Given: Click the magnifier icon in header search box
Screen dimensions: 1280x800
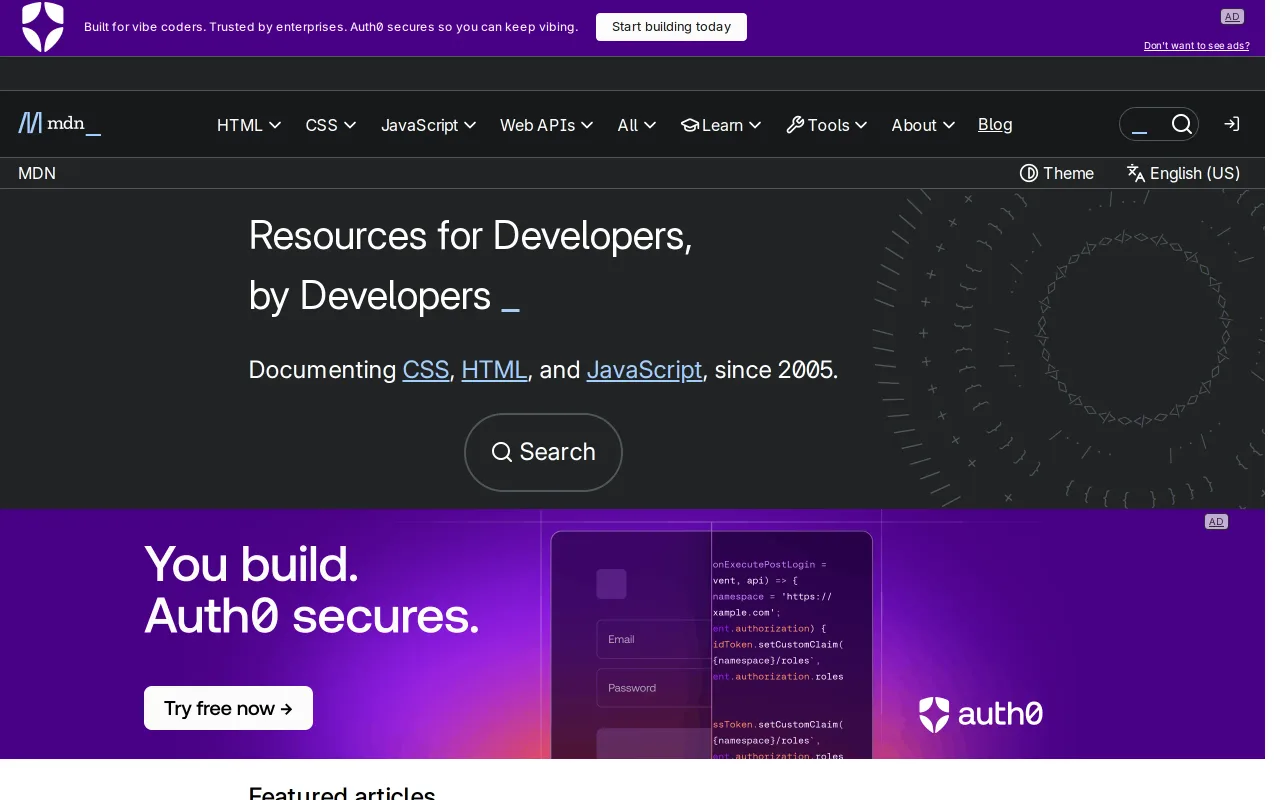Looking at the screenshot, I should click(1182, 124).
